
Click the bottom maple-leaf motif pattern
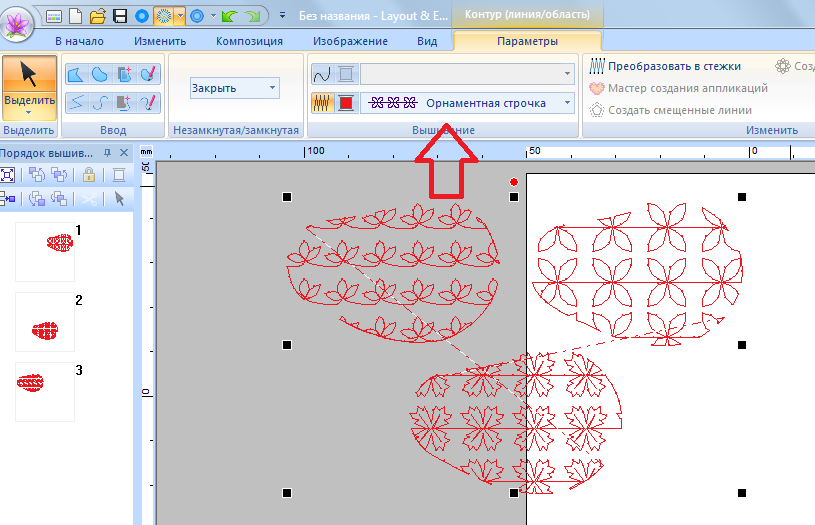click(516, 422)
